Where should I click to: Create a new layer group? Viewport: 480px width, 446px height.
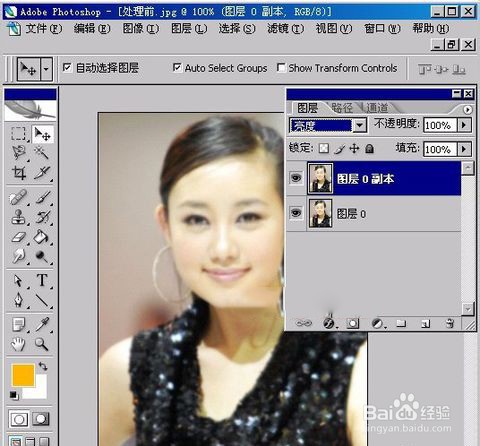[x=401, y=323]
